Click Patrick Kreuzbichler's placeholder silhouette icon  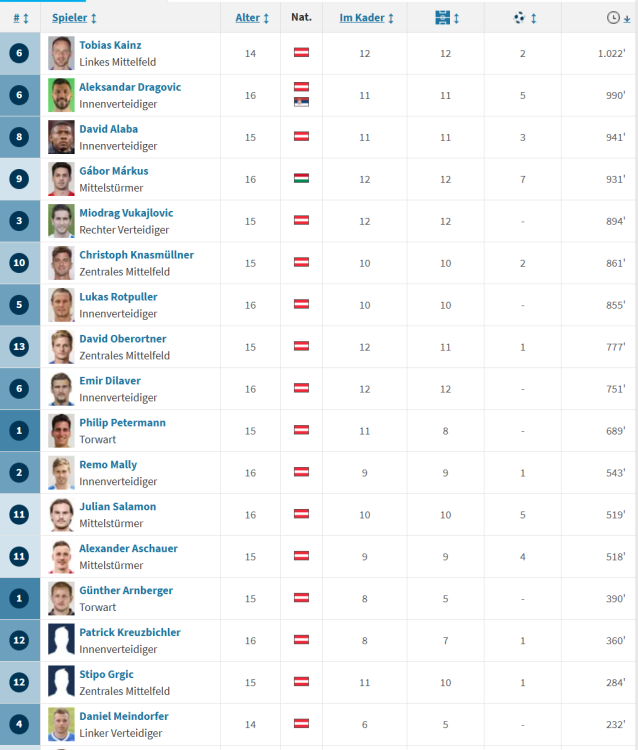click(61, 639)
